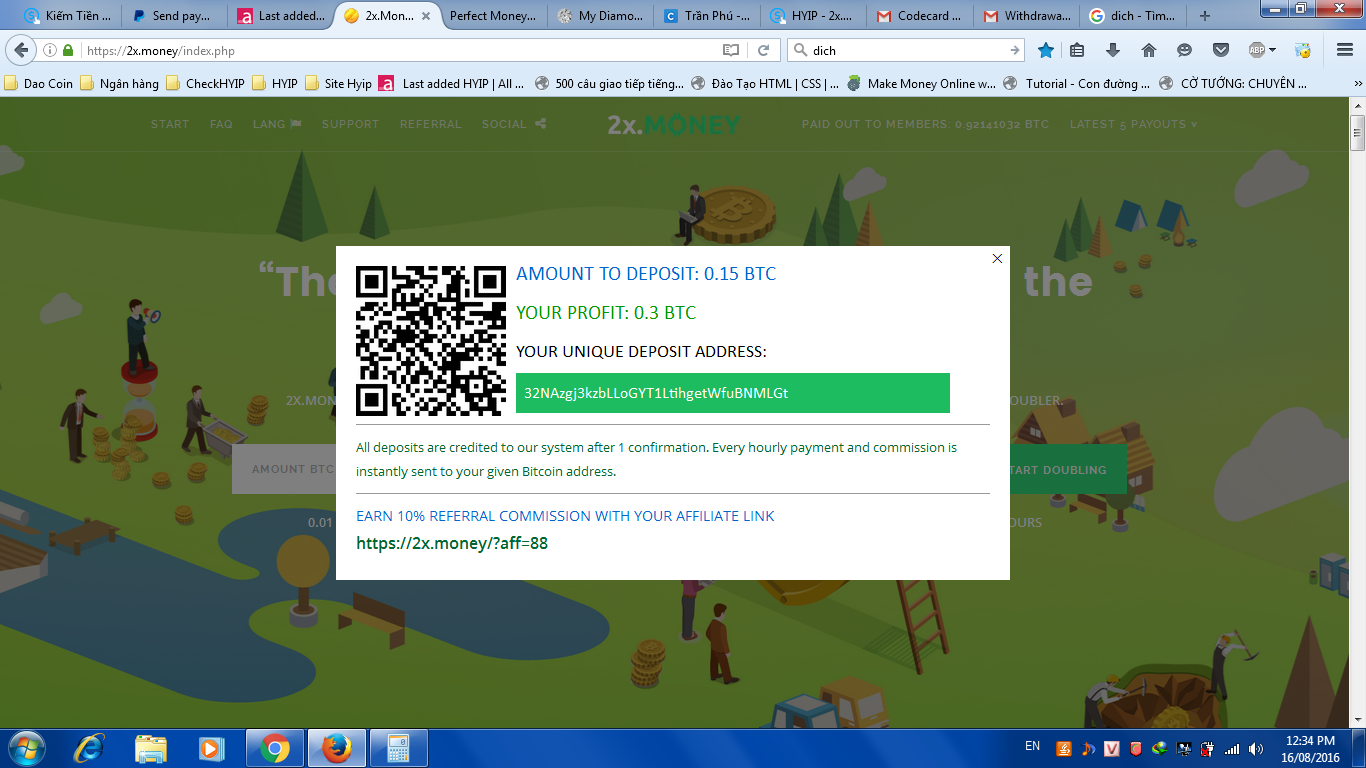This screenshot has width=1366, height=768.
Task: Open Windows Media Player from taskbar
Action: (211, 748)
